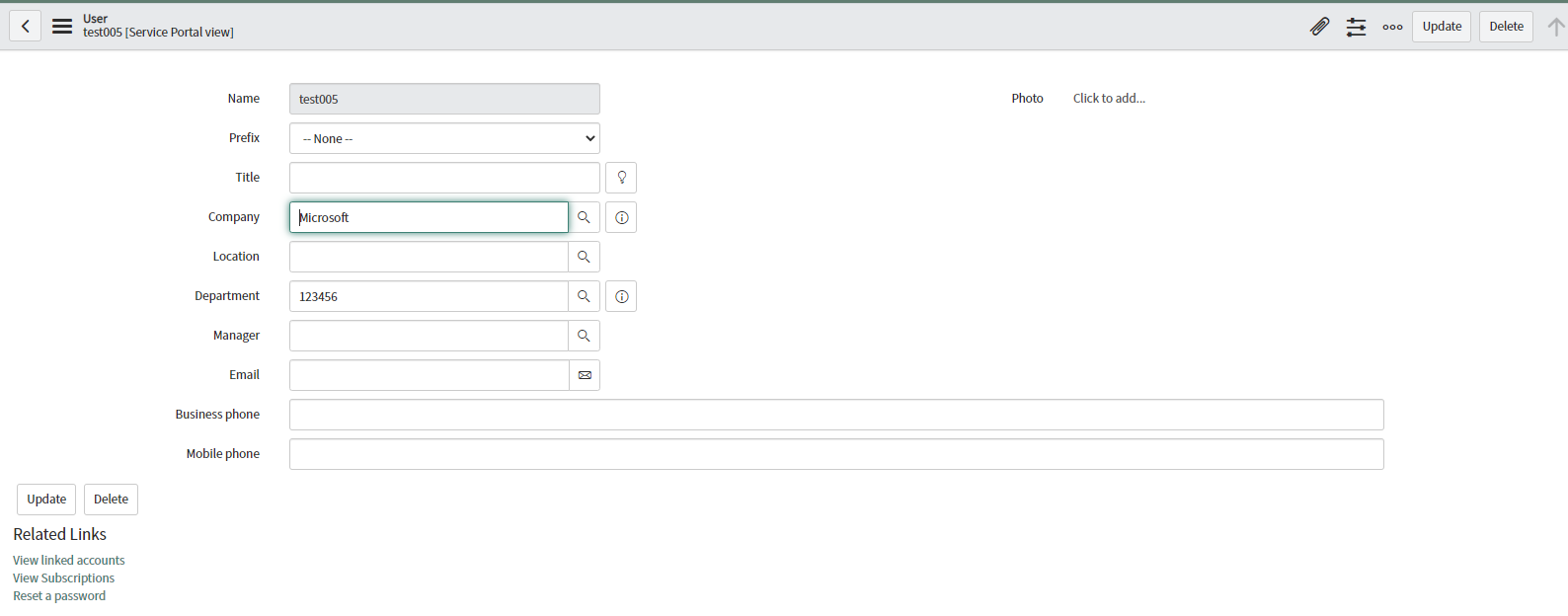Viewport: 1568px width, 616px height.
Task: Send email using the envelope icon
Action: (x=585, y=375)
